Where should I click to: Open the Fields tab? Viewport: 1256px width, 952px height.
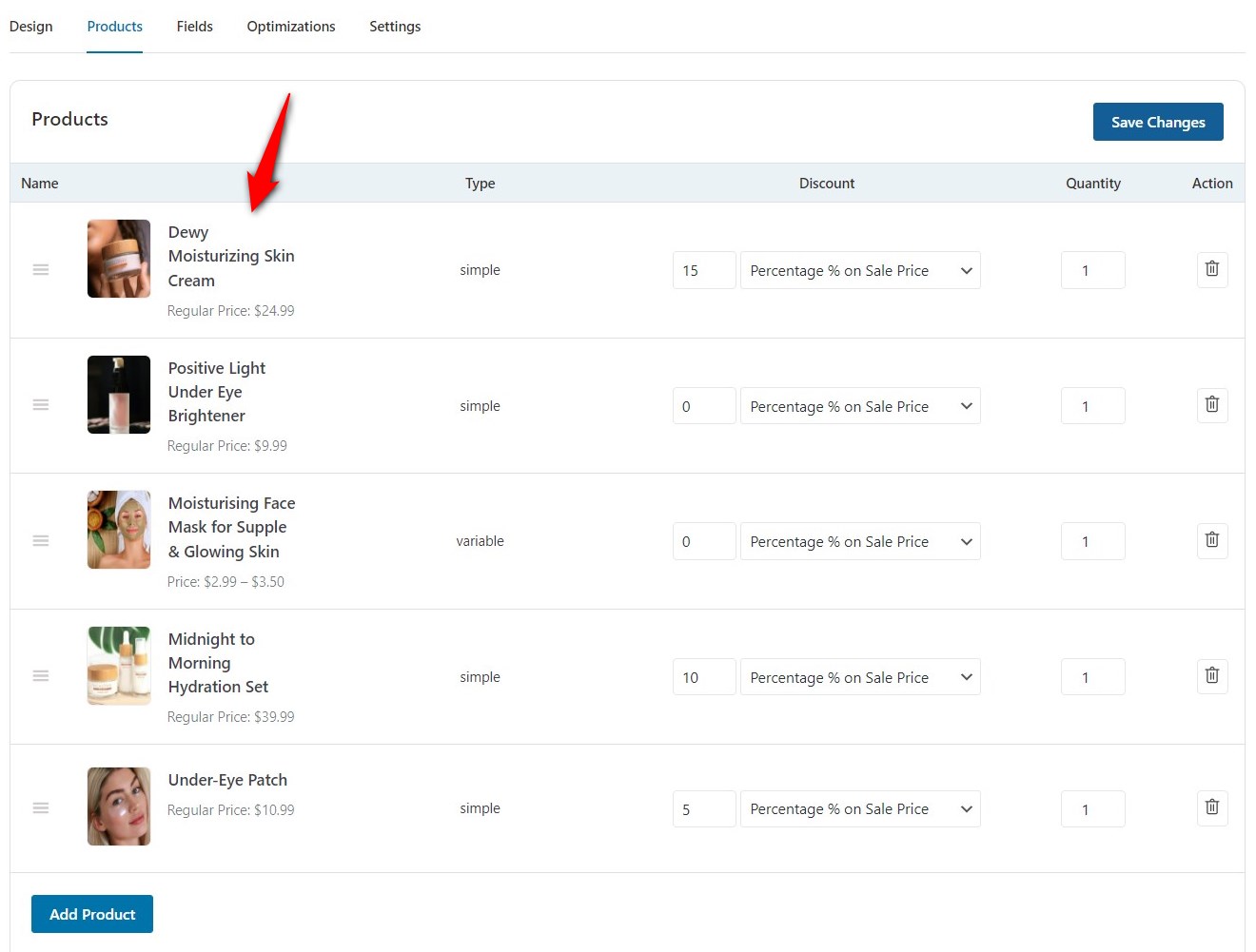click(x=194, y=26)
